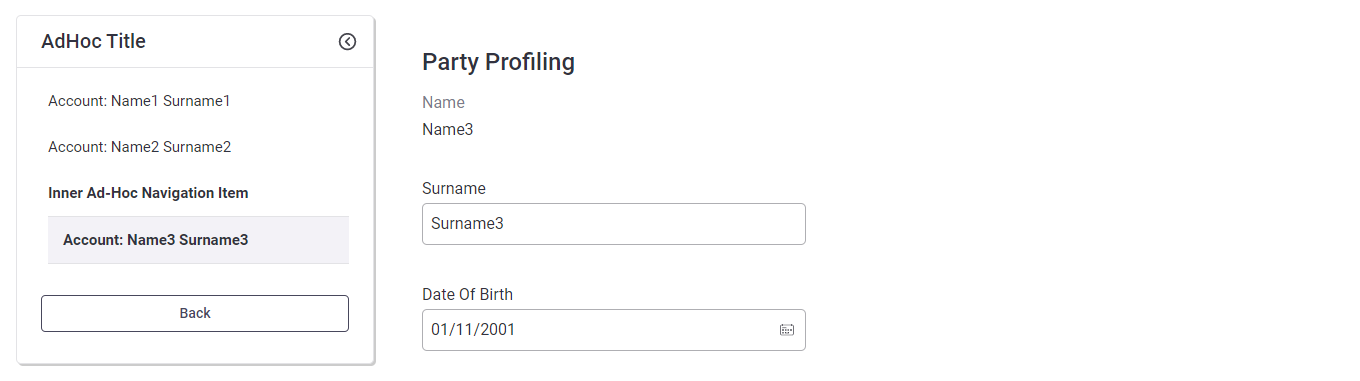The height and width of the screenshot is (381, 1360).
Task: Open the Date Of Birth calendar picker
Action: 787,330
